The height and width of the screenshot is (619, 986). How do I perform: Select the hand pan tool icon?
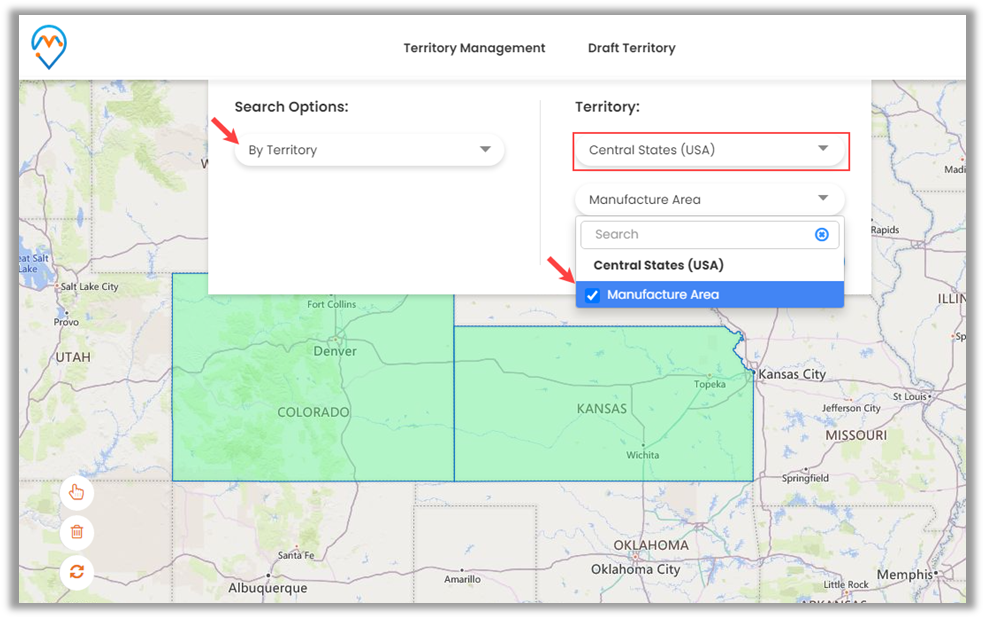pyautogui.click(x=77, y=492)
